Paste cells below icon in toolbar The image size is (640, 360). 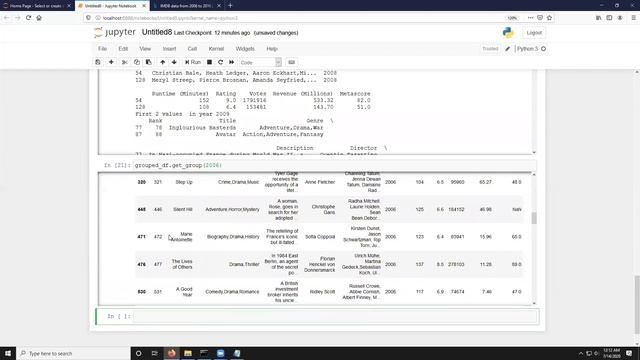click(149, 62)
